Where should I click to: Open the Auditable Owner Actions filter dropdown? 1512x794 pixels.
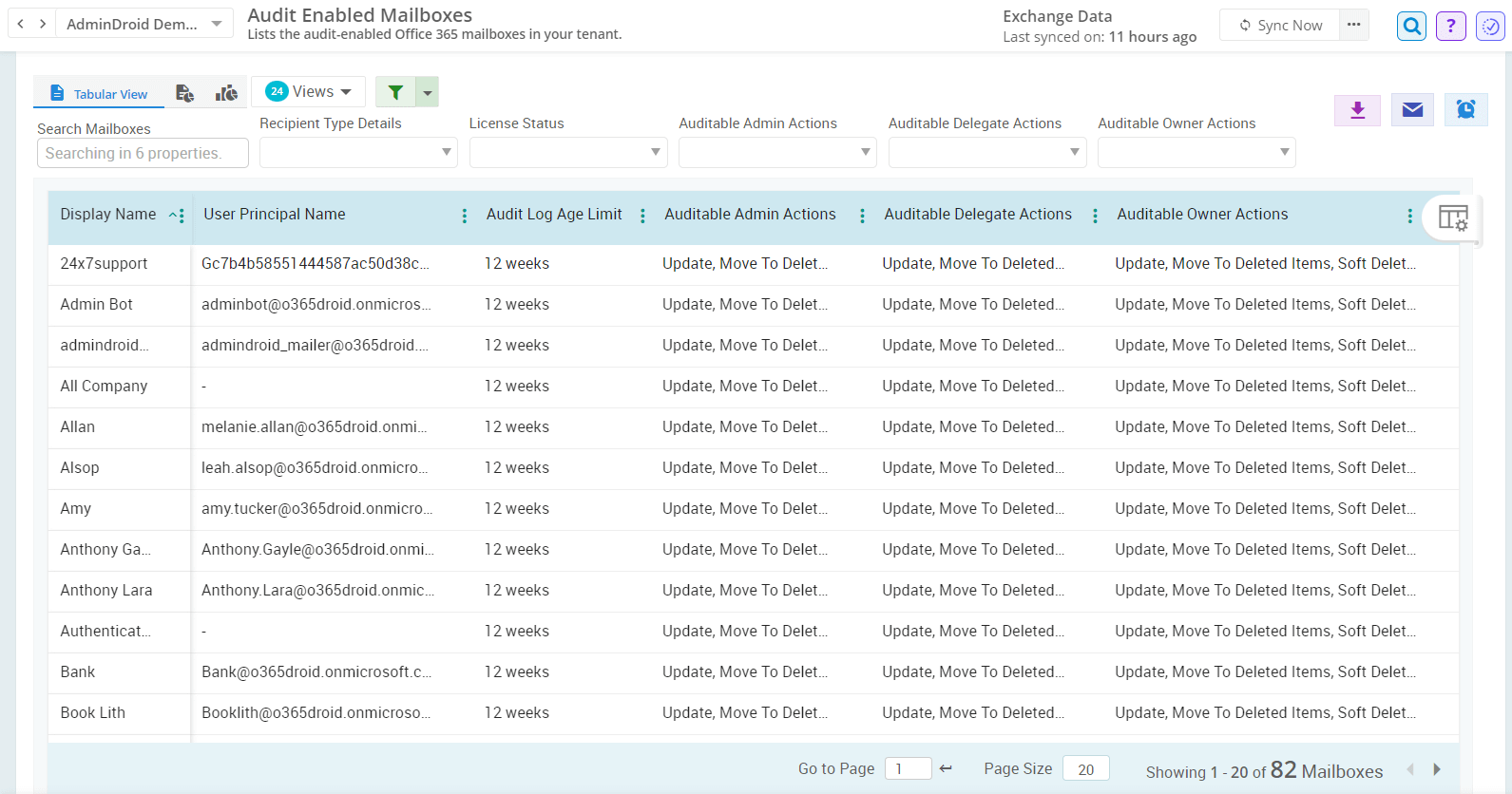coord(1196,152)
